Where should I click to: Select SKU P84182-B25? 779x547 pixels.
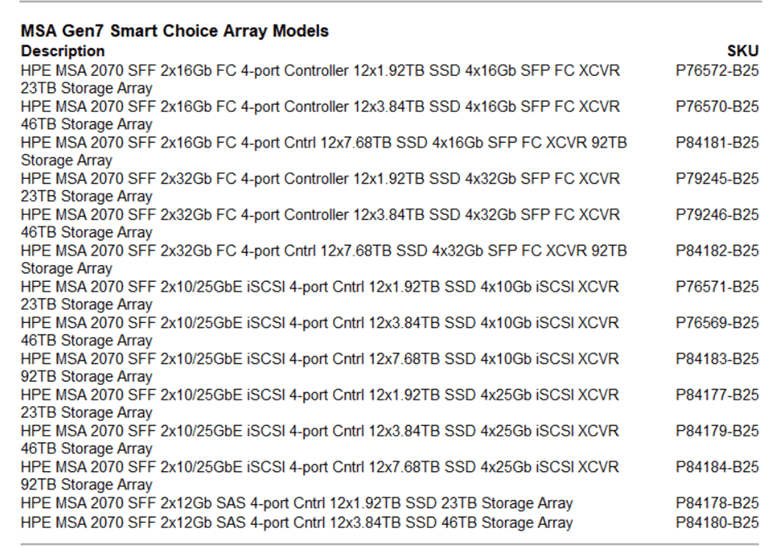pyautogui.click(x=717, y=251)
